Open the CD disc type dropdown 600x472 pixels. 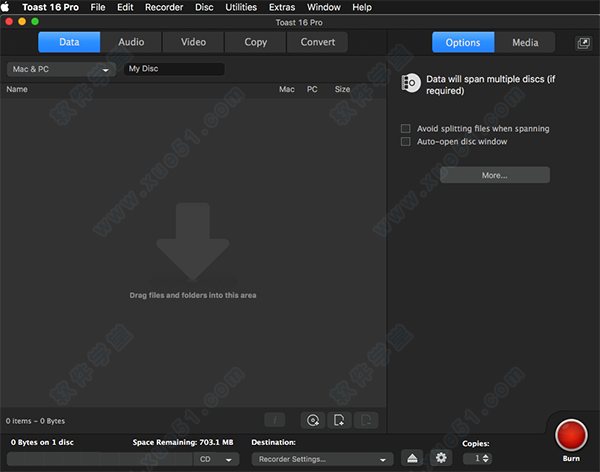coord(216,459)
